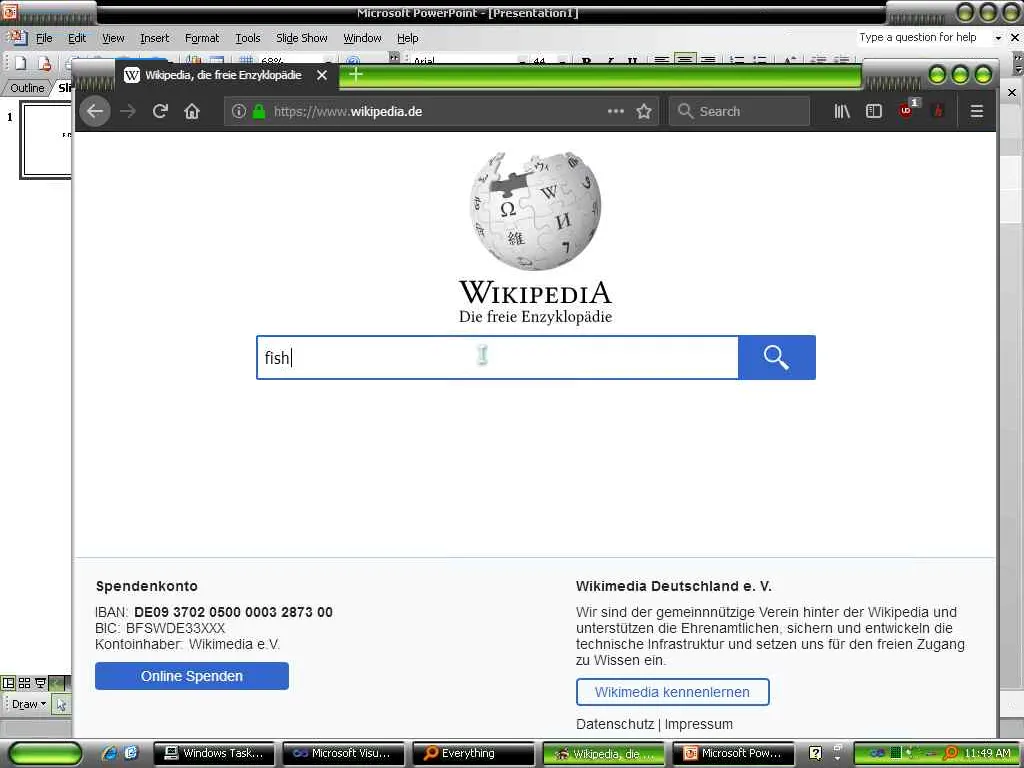Image resolution: width=1024 pixels, height=768 pixels.
Task: Open PowerPoint File menu
Action: pos(44,38)
